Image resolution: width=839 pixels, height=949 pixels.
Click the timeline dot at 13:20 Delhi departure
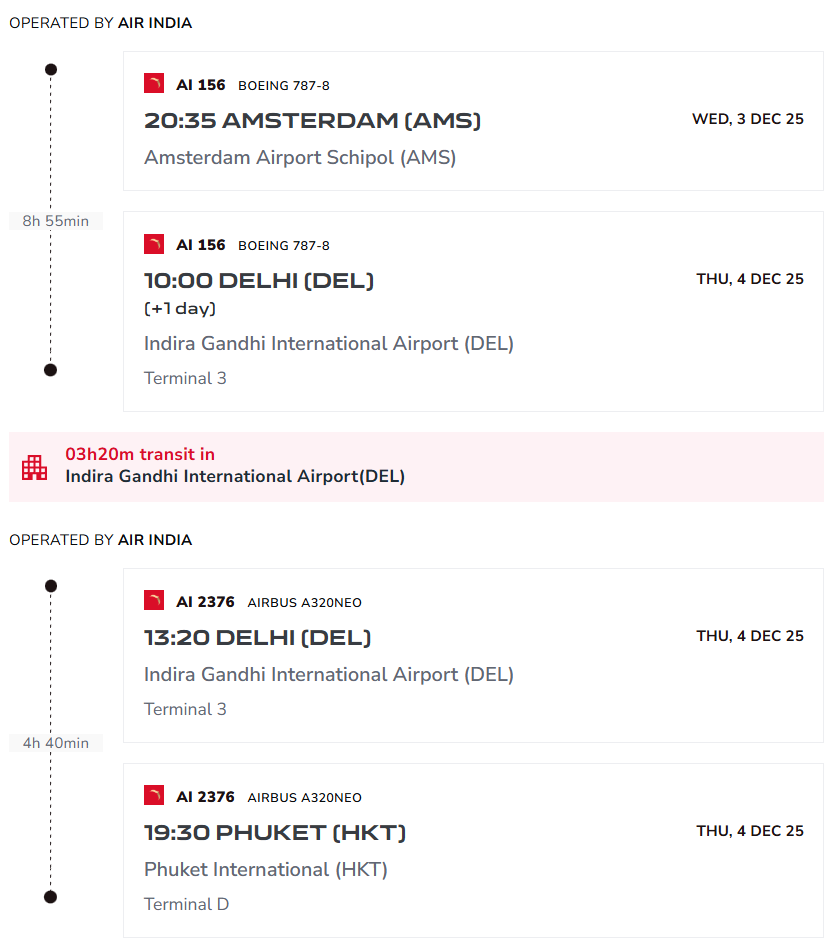click(x=51, y=586)
